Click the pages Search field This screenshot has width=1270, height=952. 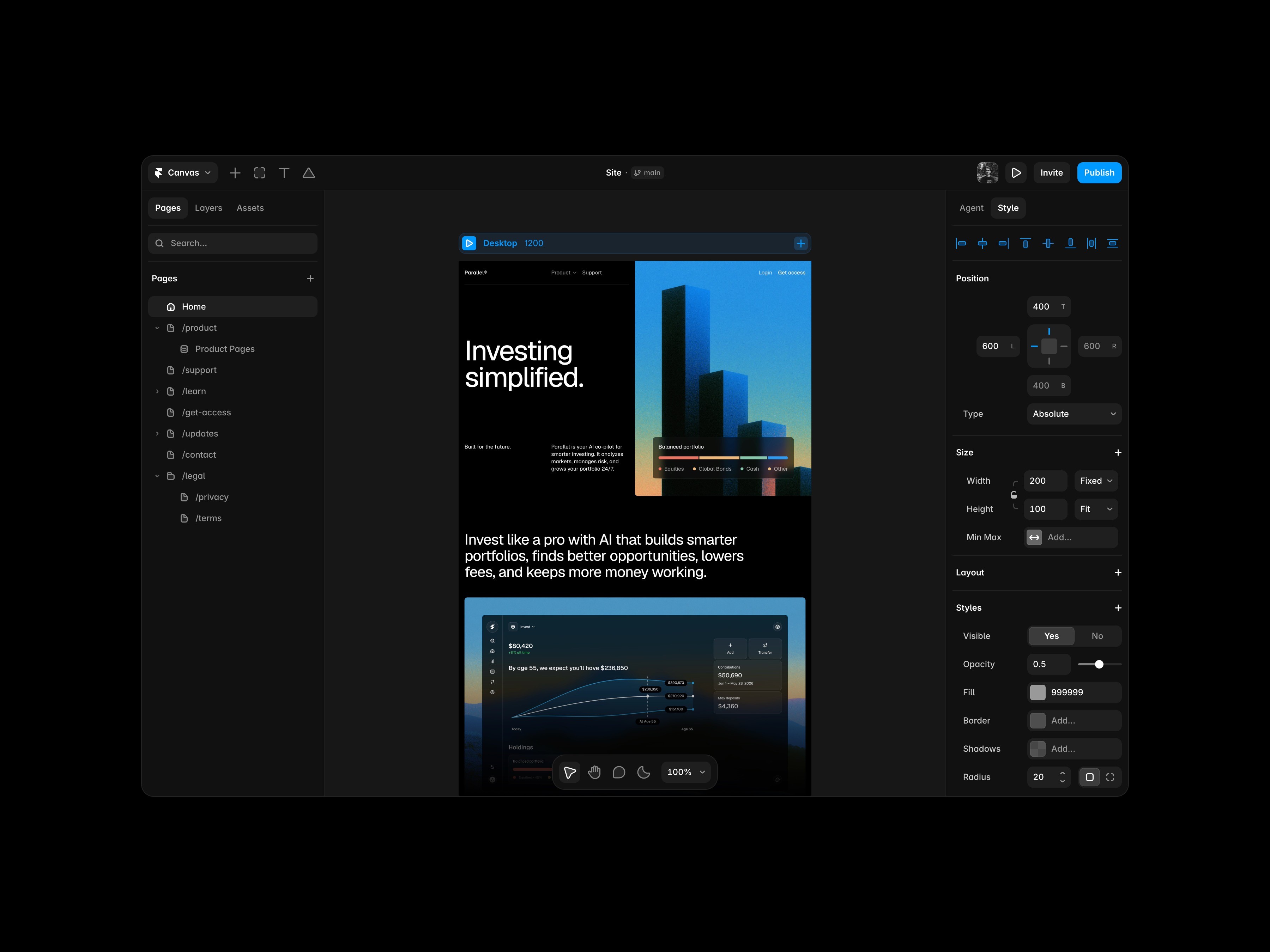tap(232, 243)
